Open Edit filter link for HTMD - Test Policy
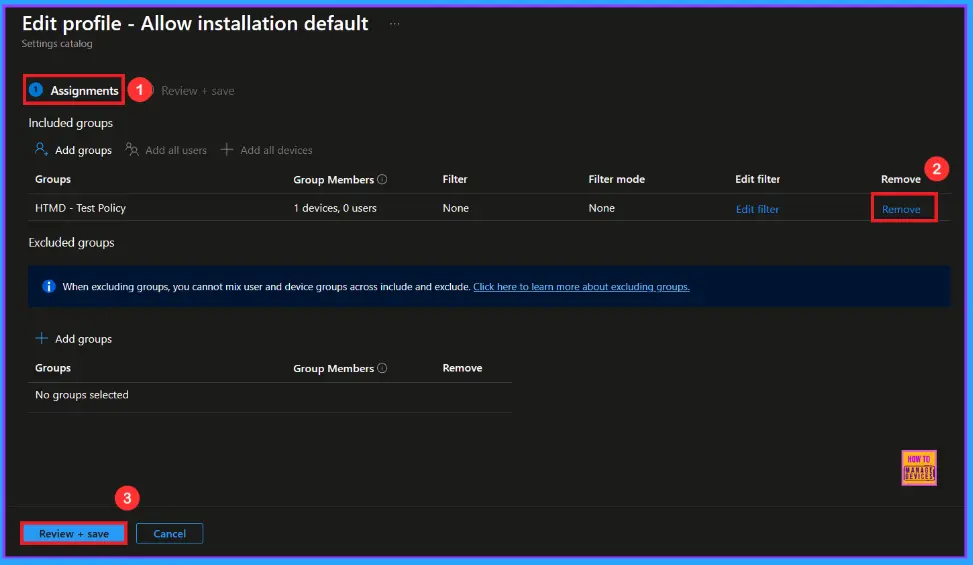 coord(757,209)
